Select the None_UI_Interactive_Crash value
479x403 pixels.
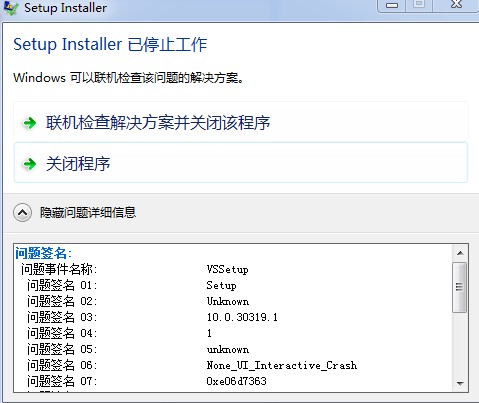click(x=282, y=365)
